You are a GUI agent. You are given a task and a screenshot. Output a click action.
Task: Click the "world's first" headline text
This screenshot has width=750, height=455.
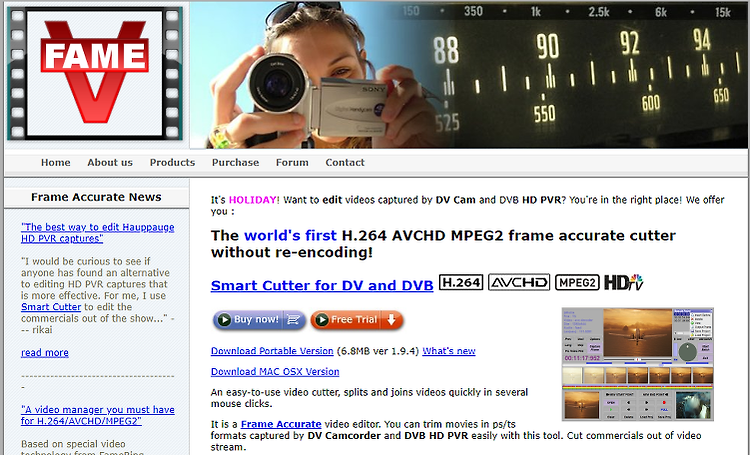(290, 236)
